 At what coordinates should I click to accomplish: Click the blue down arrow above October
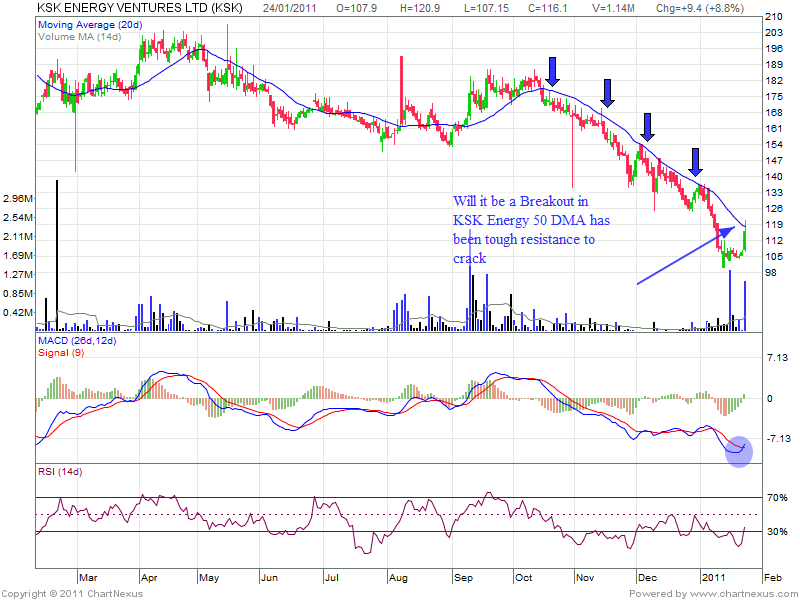click(553, 70)
